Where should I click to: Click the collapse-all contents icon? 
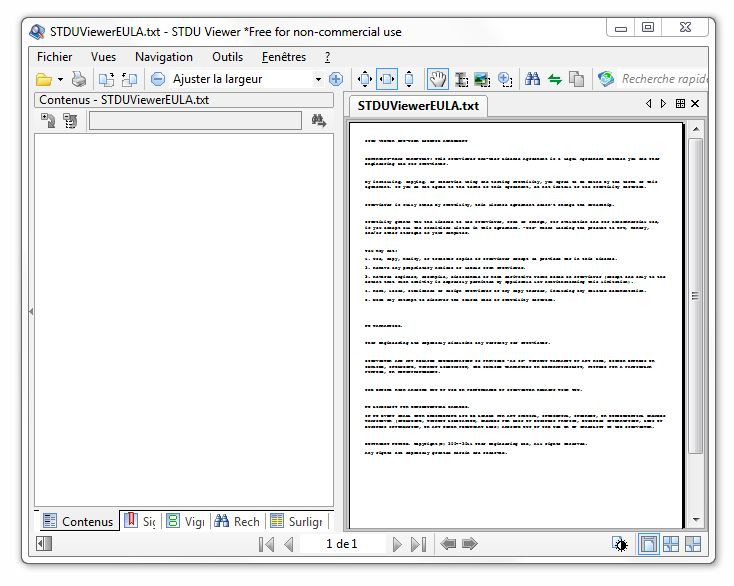click(70, 121)
